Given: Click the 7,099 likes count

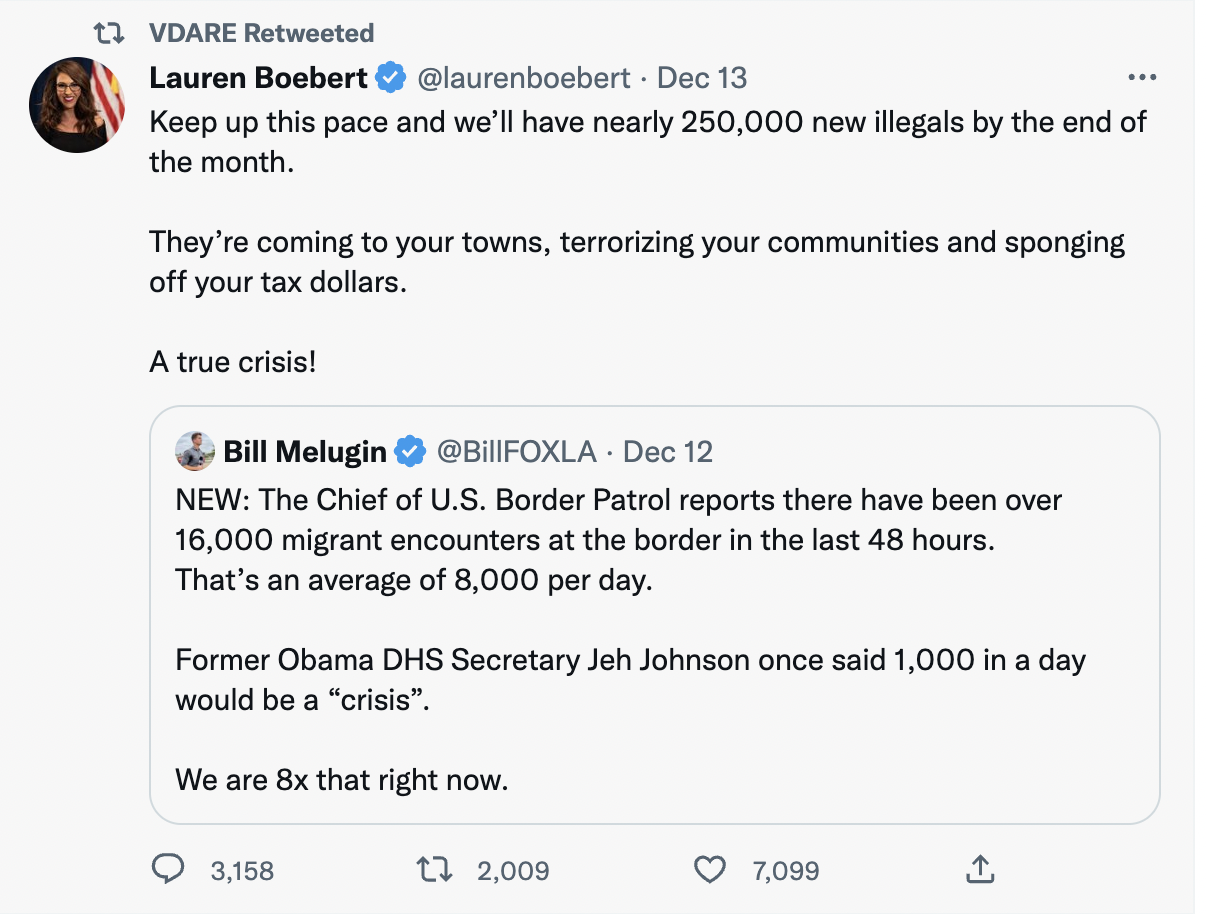Looking at the screenshot, I should click(x=785, y=871).
